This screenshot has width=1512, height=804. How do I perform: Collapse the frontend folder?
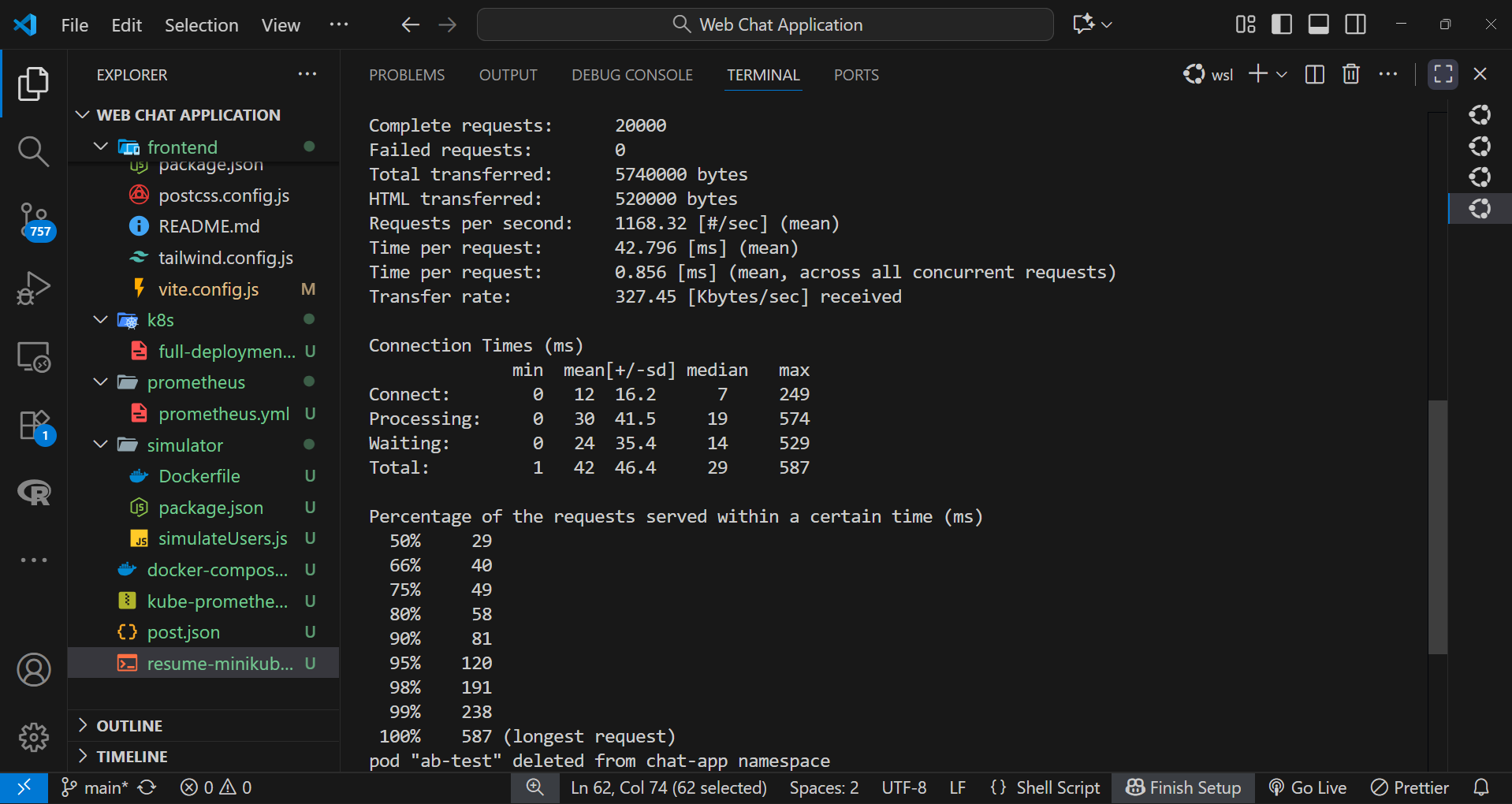(101, 147)
